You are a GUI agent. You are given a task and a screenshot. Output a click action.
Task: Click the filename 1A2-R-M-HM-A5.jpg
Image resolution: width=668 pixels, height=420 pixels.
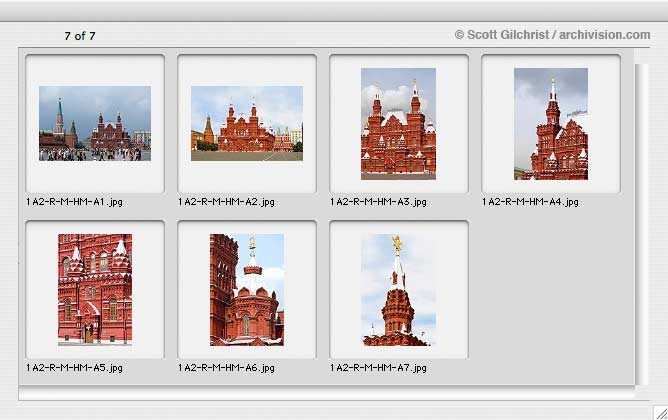pyautogui.click(x=74, y=368)
